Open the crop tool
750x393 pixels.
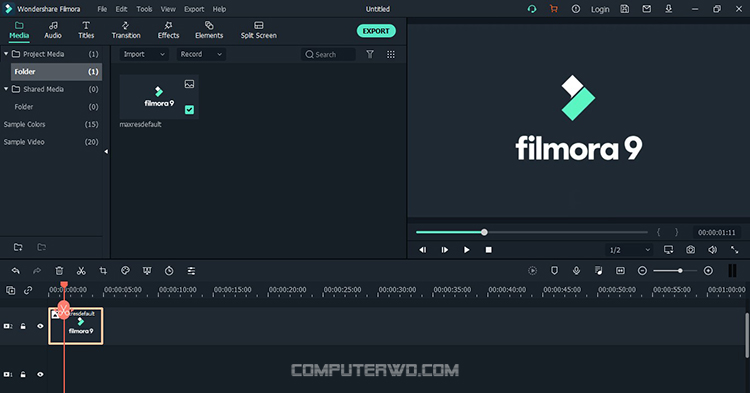click(103, 271)
